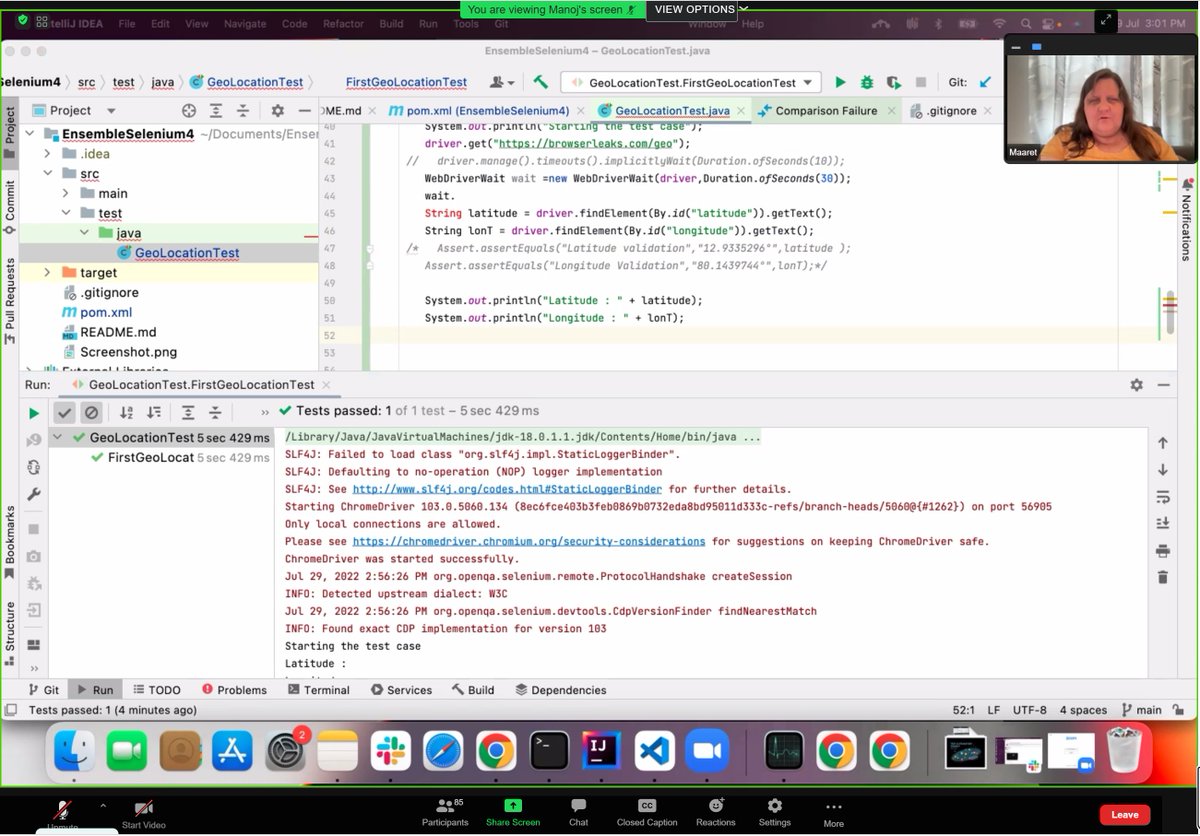Viewport: 1200px width, 836px height.
Task: Click VIEW OPTIONS in Zoom share bar
Action: [x=695, y=10]
